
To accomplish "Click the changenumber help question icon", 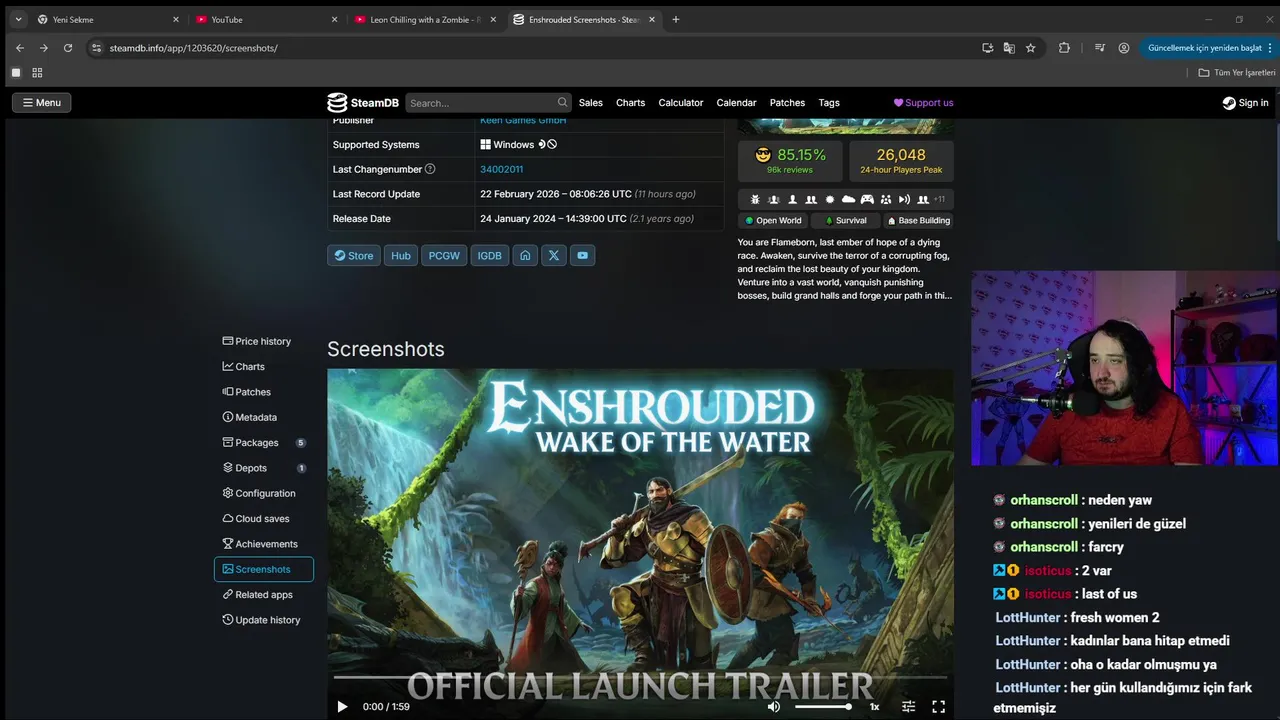I will point(430,169).
